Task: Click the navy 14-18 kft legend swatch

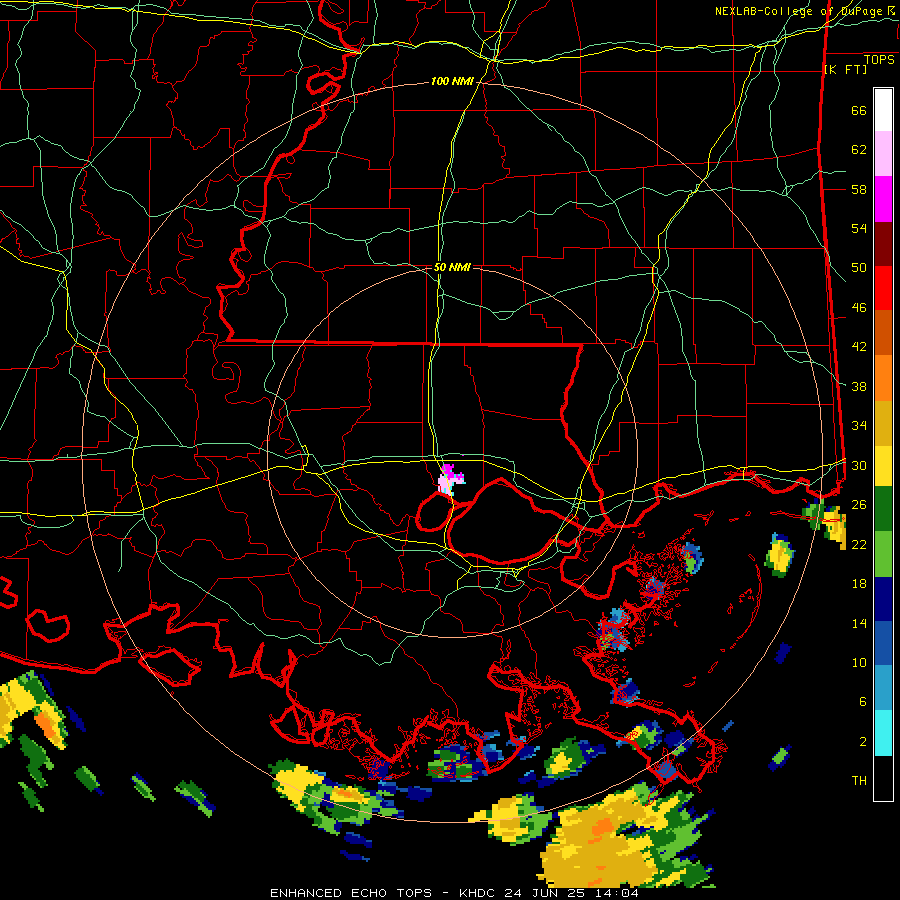Action: click(x=883, y=599)
